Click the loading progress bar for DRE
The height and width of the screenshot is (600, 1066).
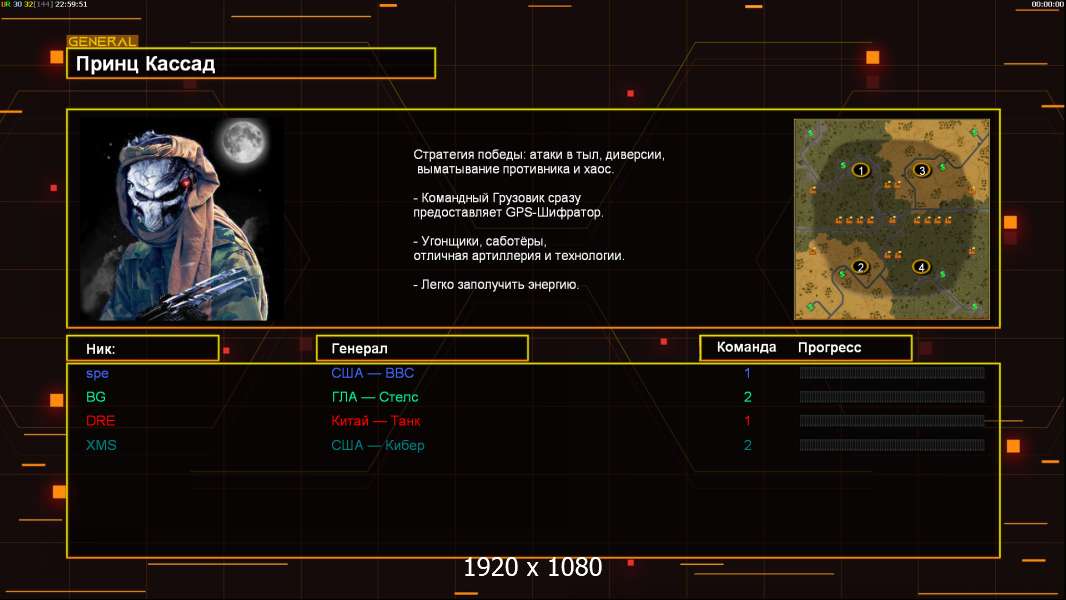pyautogui.click(x=892, y=421)
